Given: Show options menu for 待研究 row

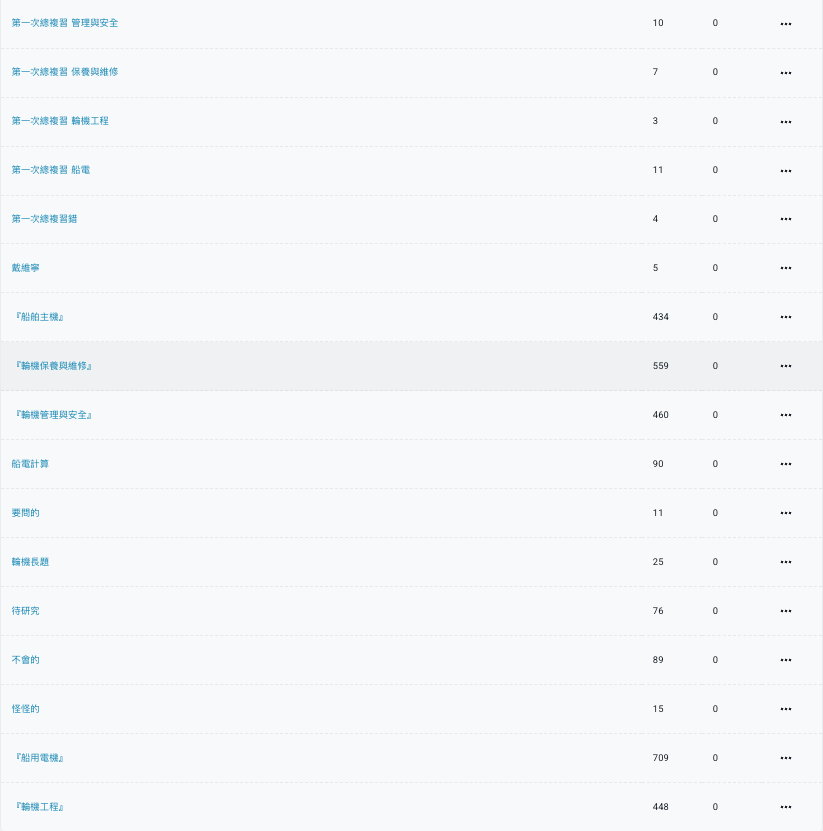Looking at the screenshot, I should click(x=785, y=611).
